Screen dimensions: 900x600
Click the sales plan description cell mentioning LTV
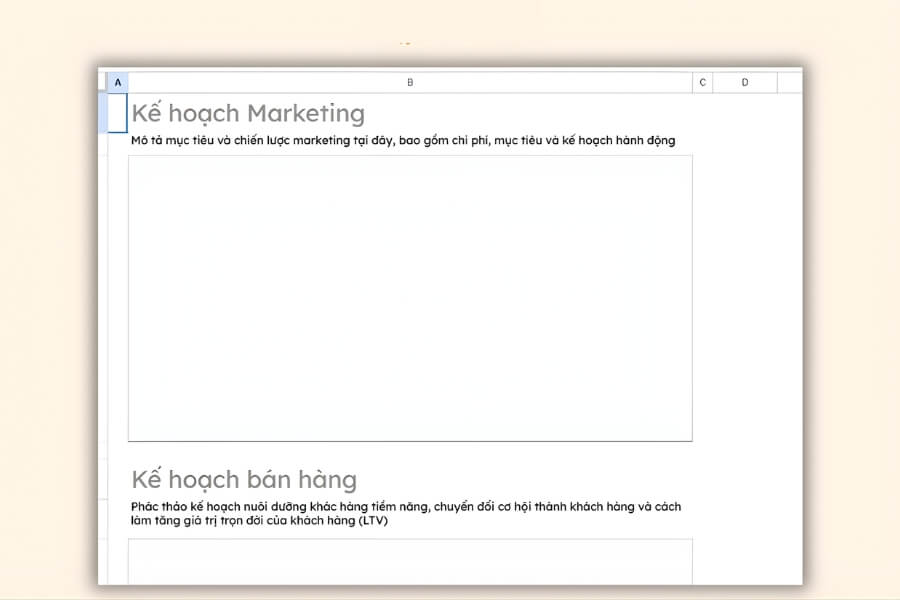coord(400,510)
